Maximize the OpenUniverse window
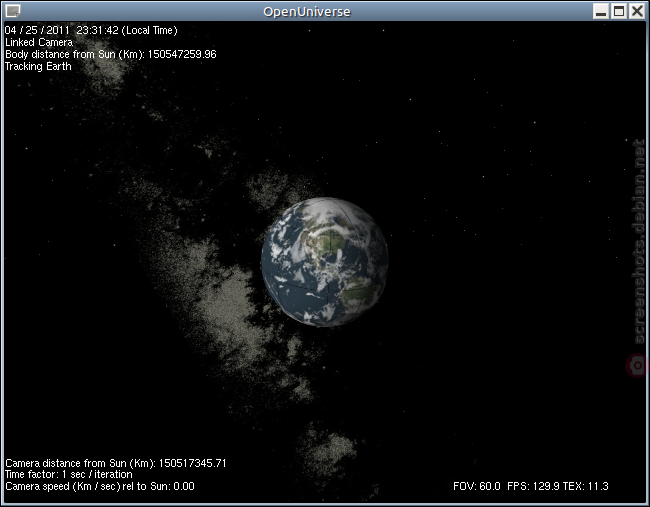Viewport: 650px width, 507px height. coord(618,11)
